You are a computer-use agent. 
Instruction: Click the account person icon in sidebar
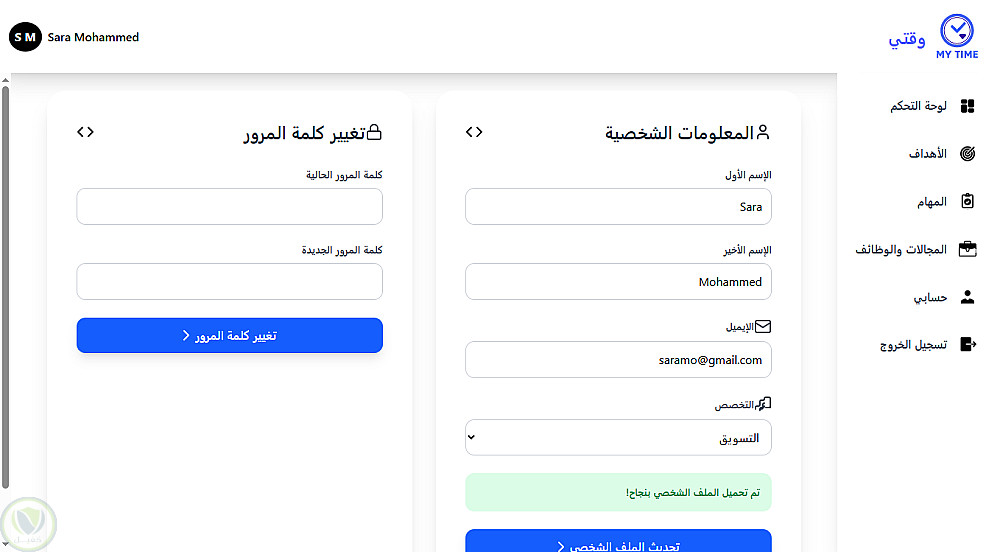[x=967, y=297]
